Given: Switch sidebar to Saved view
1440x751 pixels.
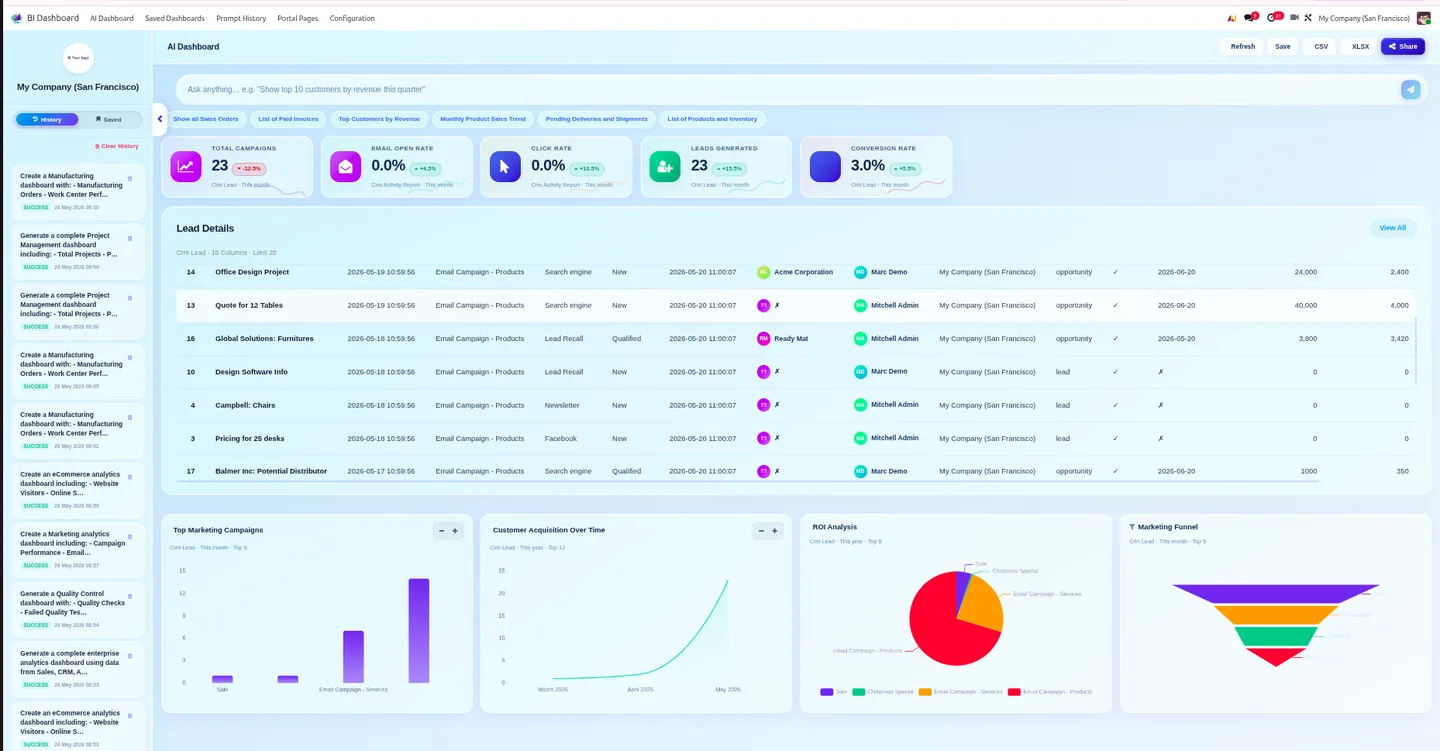Looking at the screenshot, I should (x=109, y=119).
